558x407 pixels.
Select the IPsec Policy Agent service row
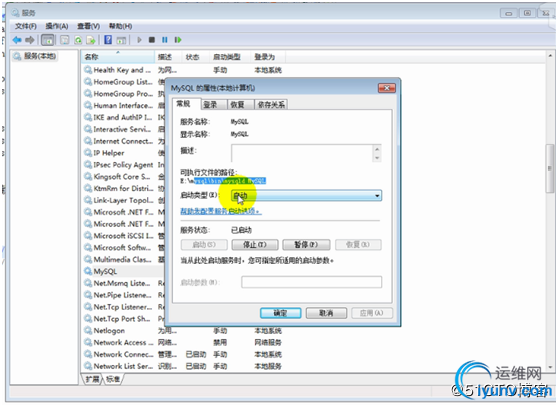click(123, 165)
